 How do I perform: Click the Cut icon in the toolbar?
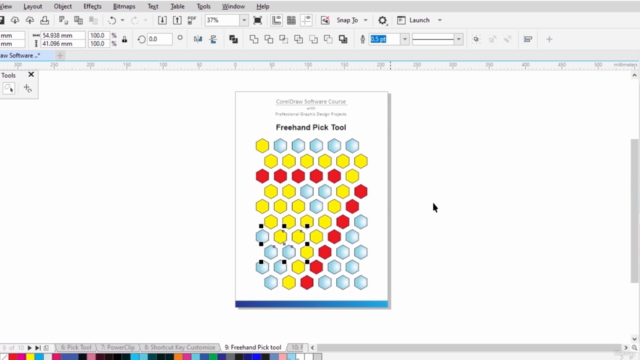pos(63,20)
